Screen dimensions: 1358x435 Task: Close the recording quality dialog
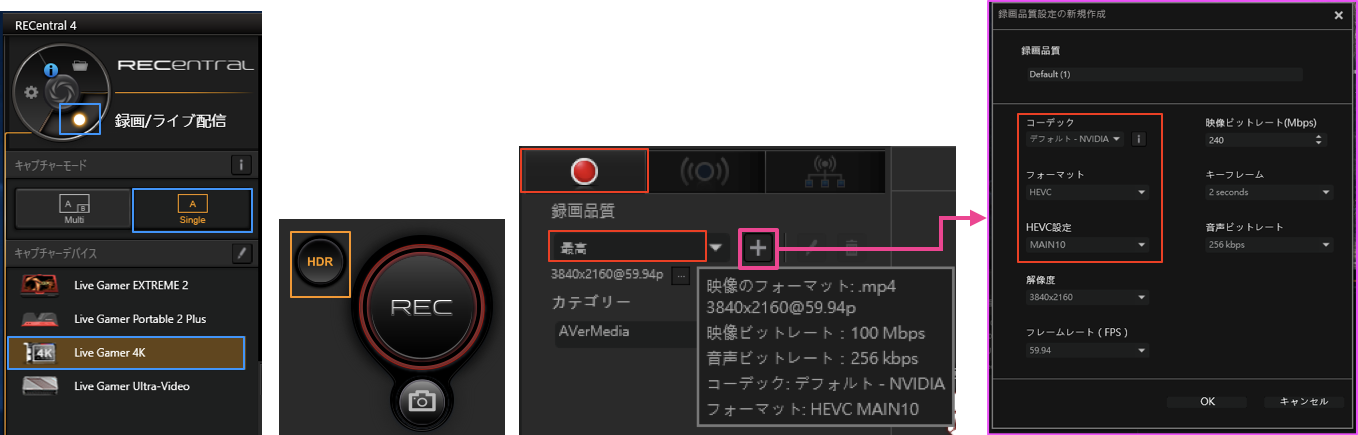(1338, 15)
